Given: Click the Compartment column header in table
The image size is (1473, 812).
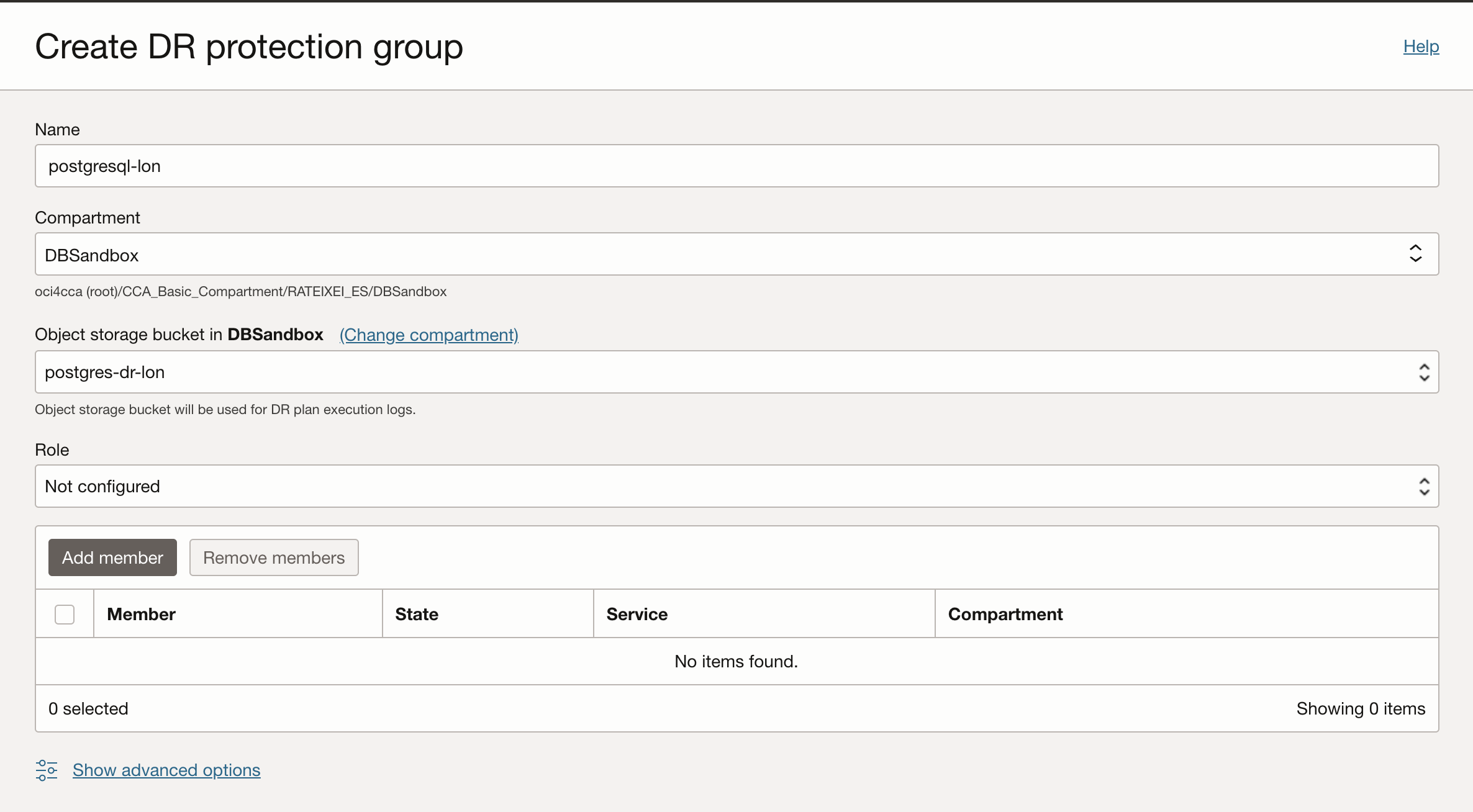Looking at the screenshot, I should pyautogui.click(x=1005, y=614).
